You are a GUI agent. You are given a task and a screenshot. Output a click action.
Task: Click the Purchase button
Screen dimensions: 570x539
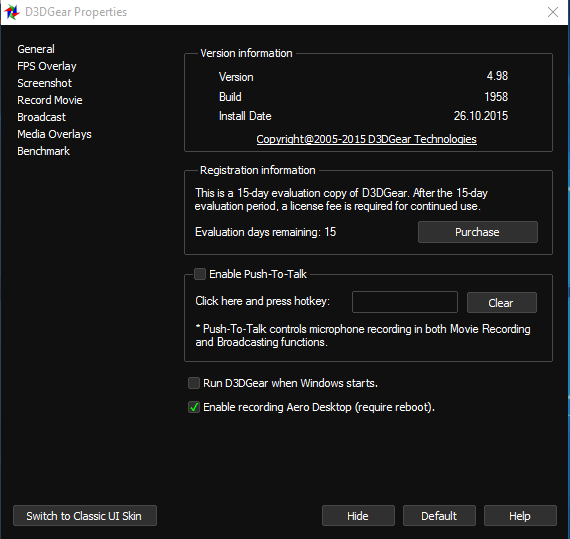click(478, 232)
